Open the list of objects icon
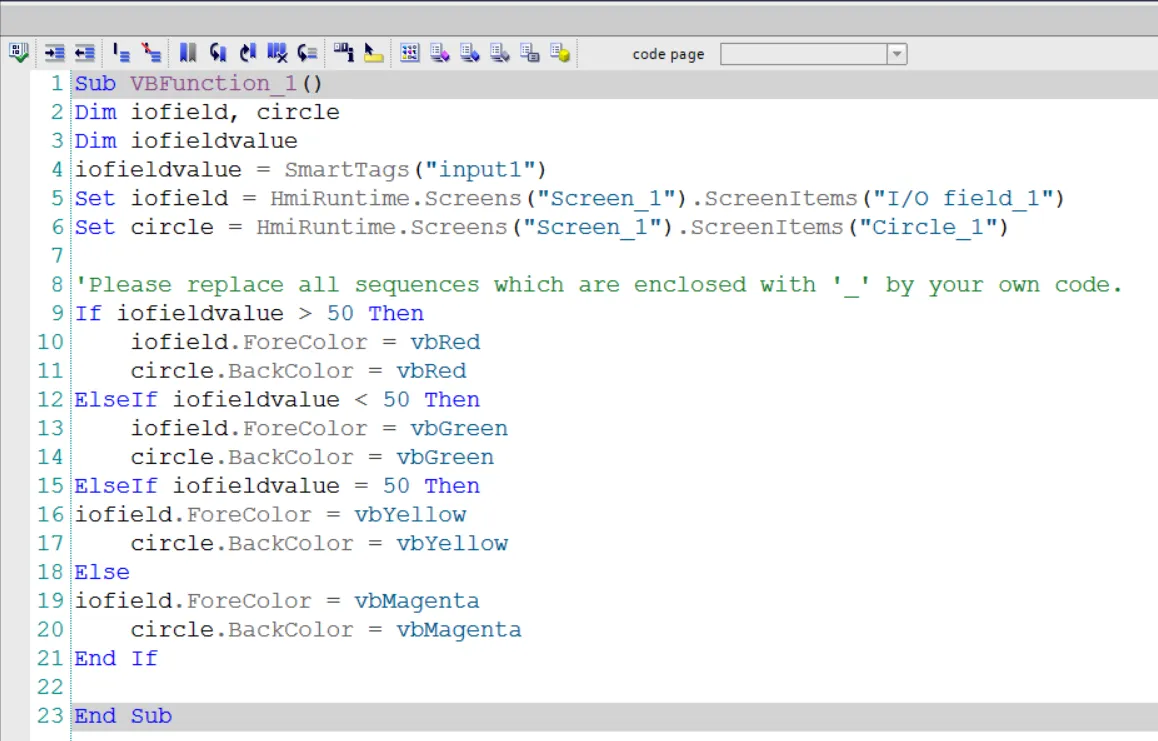 438,53
